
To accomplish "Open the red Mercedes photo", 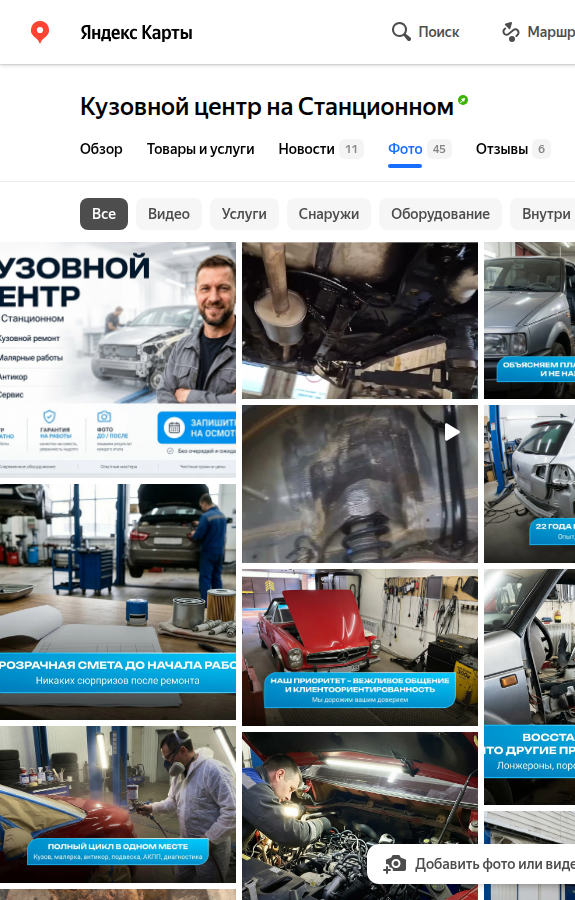I will [x=360, y=647].
